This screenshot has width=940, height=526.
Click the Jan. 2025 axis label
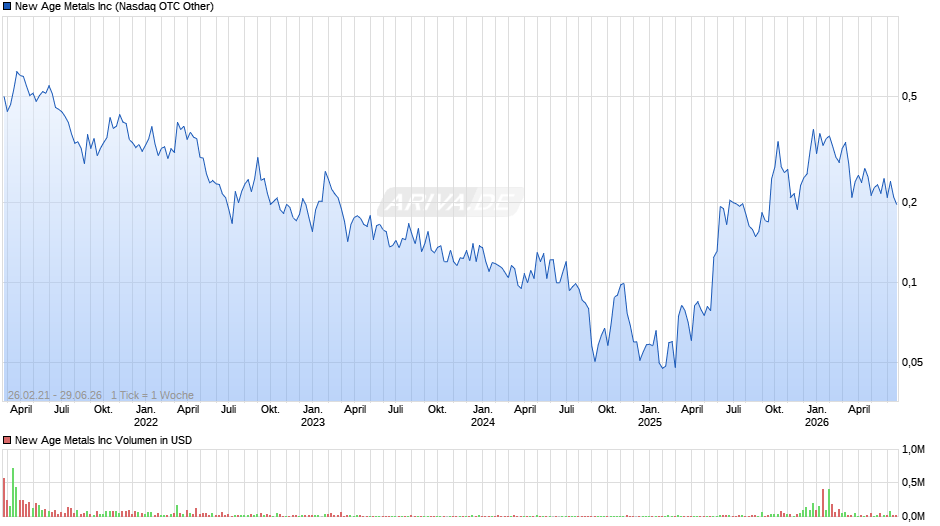(x=649, y=416)
